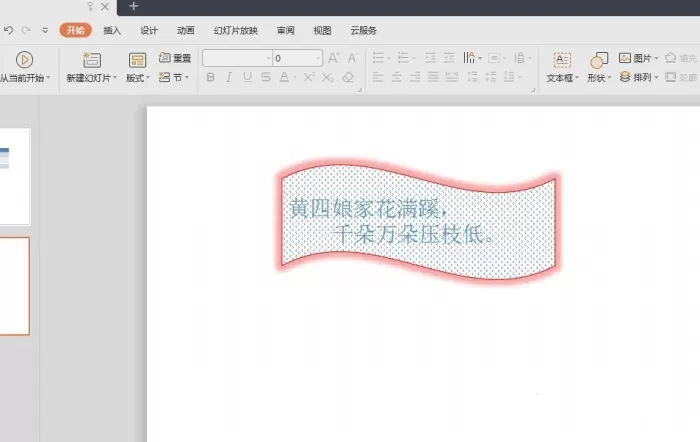The width and height of the screenshot is (700, 442).
Task: Click the numbered list icon
Action: (x=403, y=58)
